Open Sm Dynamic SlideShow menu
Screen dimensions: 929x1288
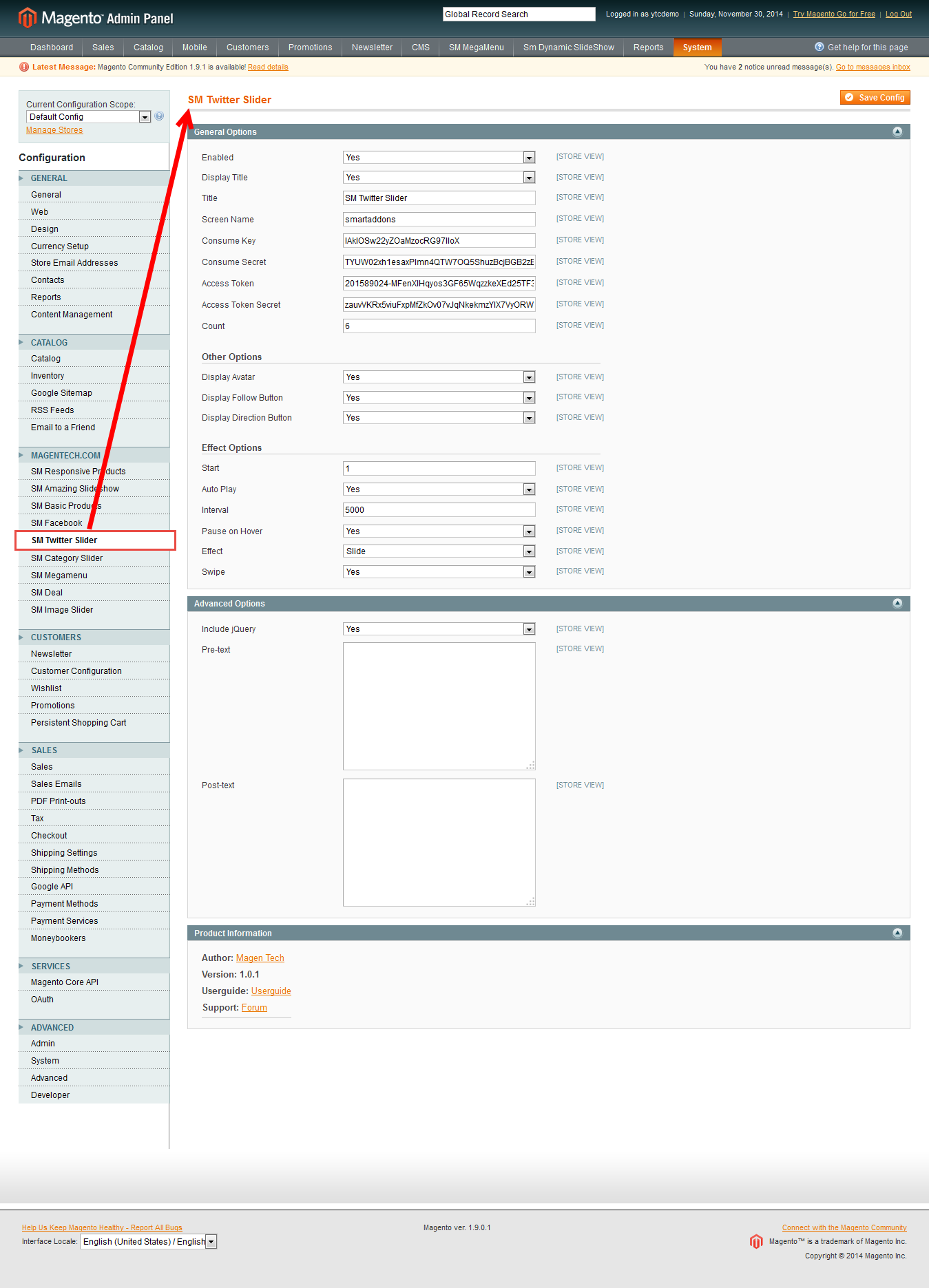coord(569,47)
